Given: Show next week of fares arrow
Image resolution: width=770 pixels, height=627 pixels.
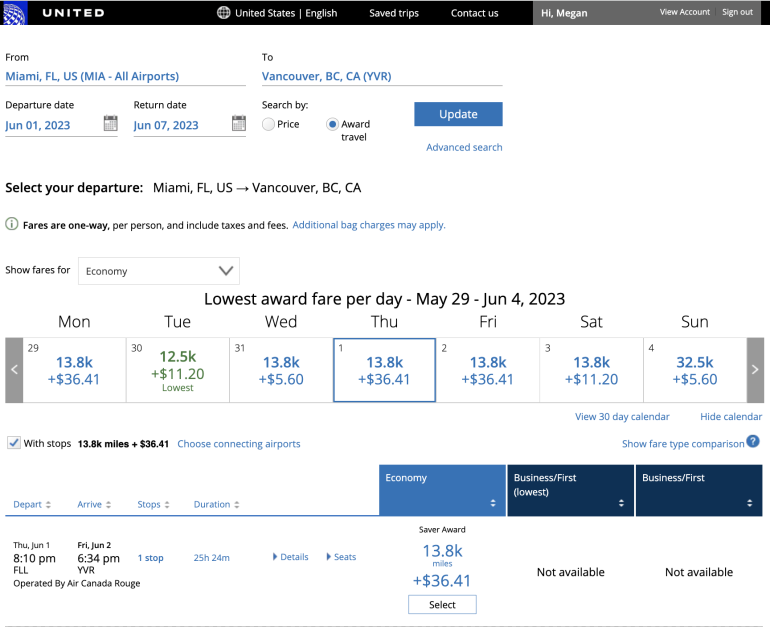Looking at the screenshot, I should [755, 369].
